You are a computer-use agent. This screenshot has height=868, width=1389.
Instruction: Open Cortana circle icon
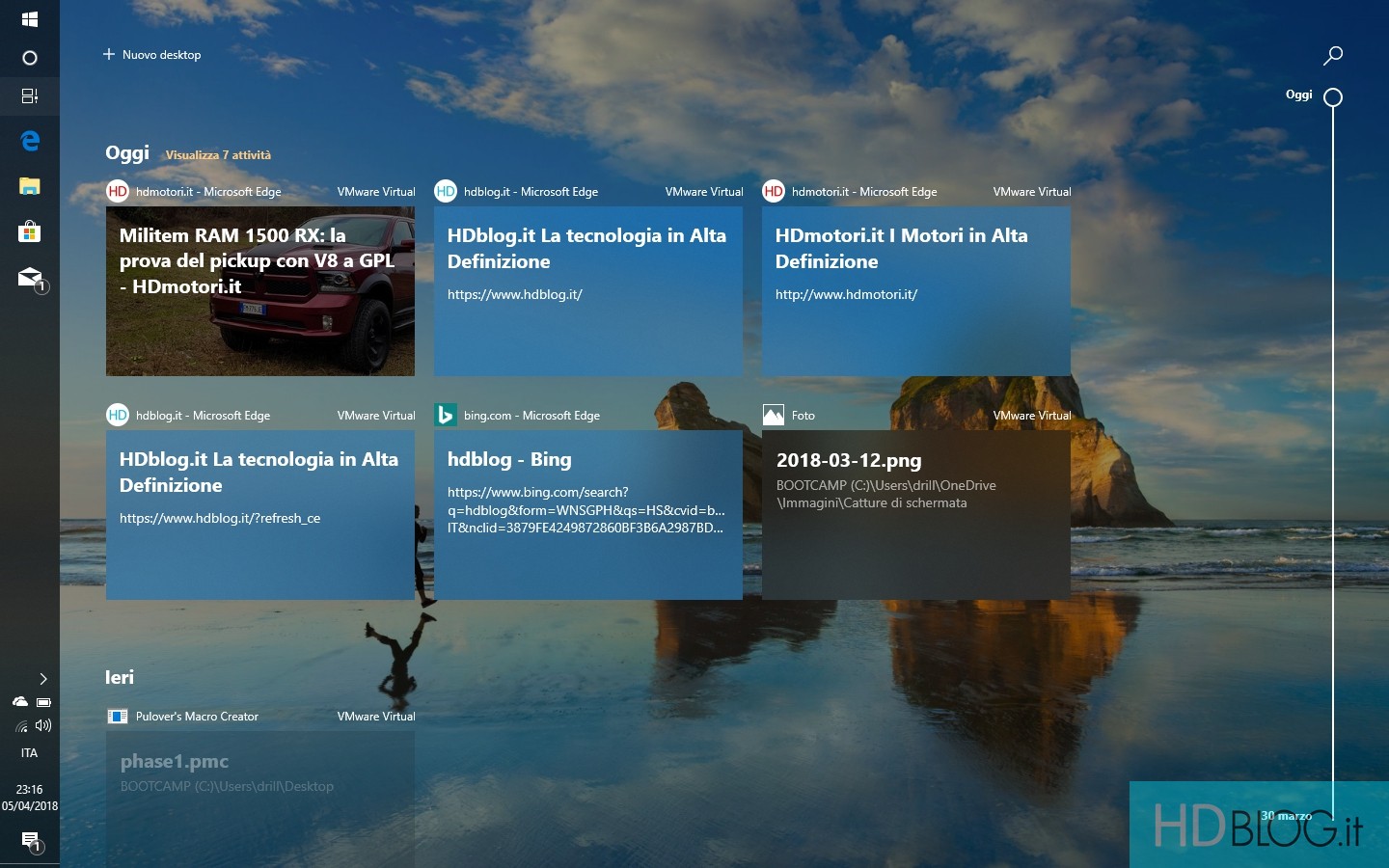(29, 58)
